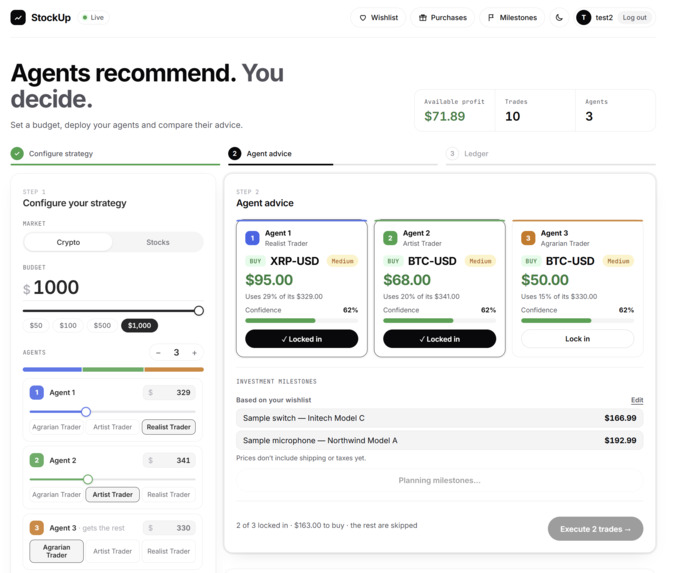Click Agent 2 BUY tag
This screenshot has width=675, height=573.
393,261
